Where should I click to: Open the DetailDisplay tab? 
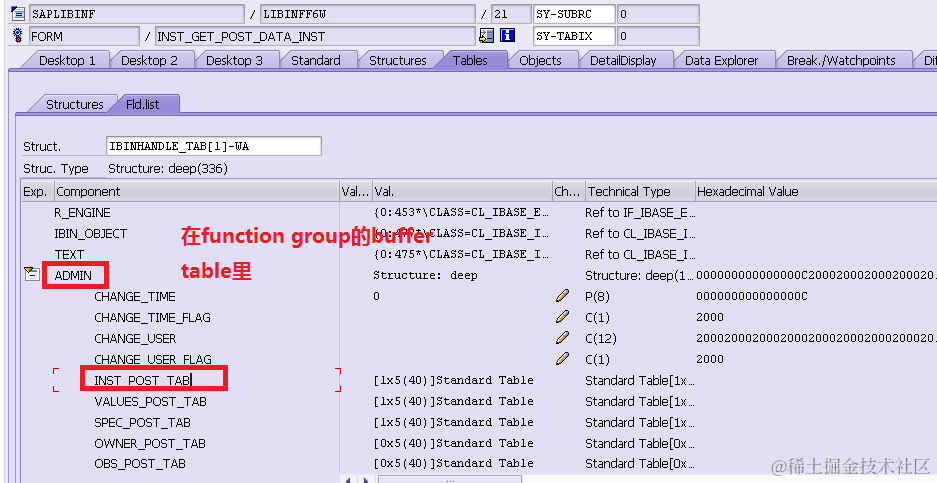623,60
